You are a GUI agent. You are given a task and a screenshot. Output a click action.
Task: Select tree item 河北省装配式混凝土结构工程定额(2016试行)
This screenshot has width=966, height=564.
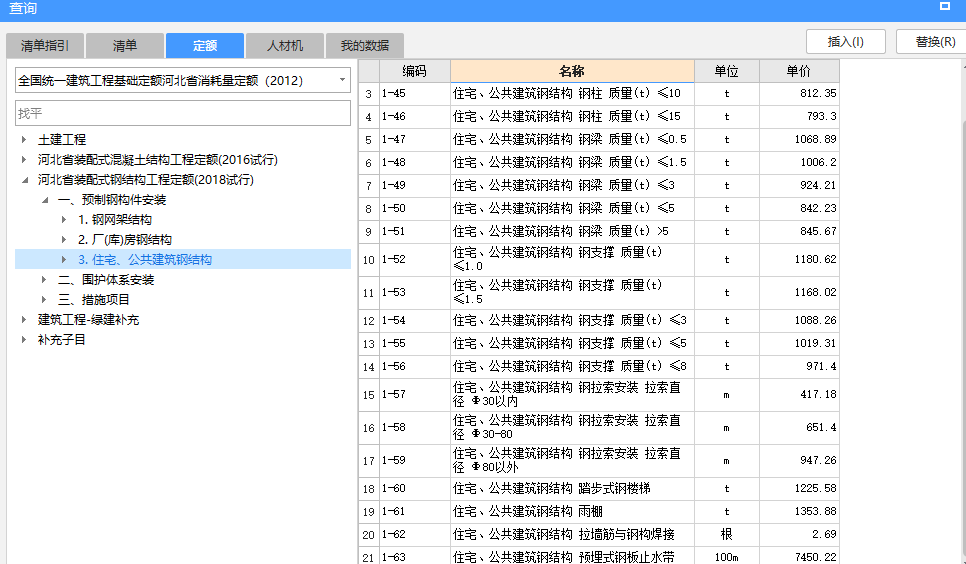[158, 160]
